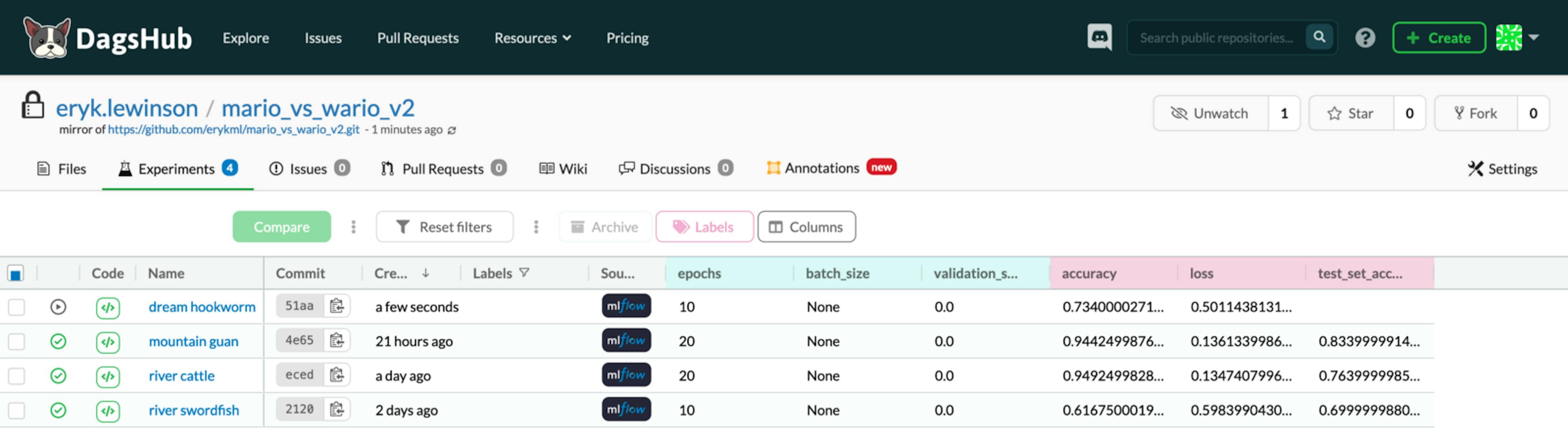Click the Created column sort arrow
The image size is (1568, 444).
425,273
